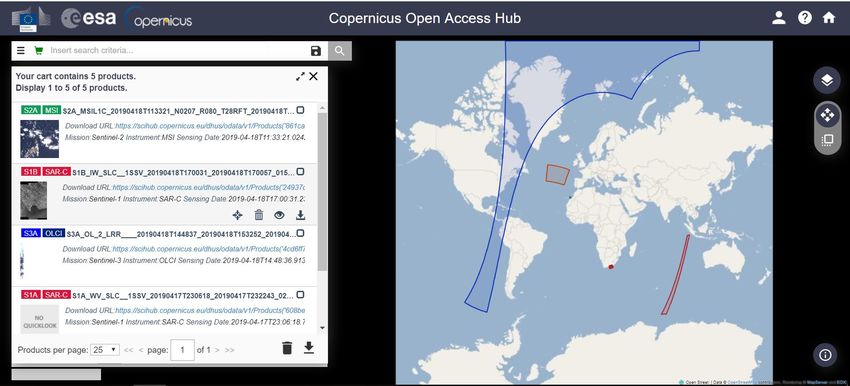Image resolution: width=850 pixels, height=386 pixels.
Task: Click the magnifying glass search button
Action: [339, 51]
